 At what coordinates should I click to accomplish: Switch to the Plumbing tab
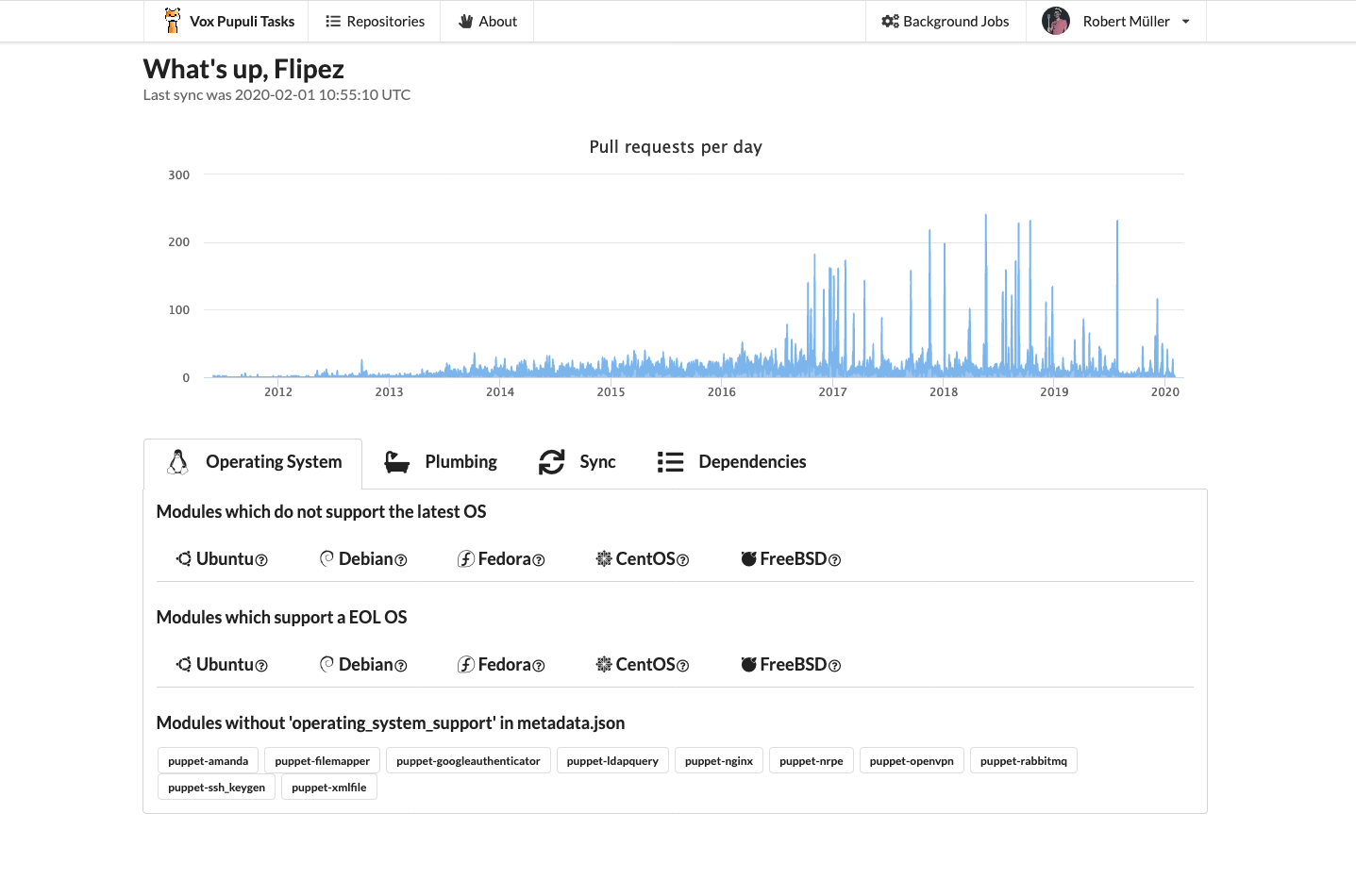click(x=441, y=462)
